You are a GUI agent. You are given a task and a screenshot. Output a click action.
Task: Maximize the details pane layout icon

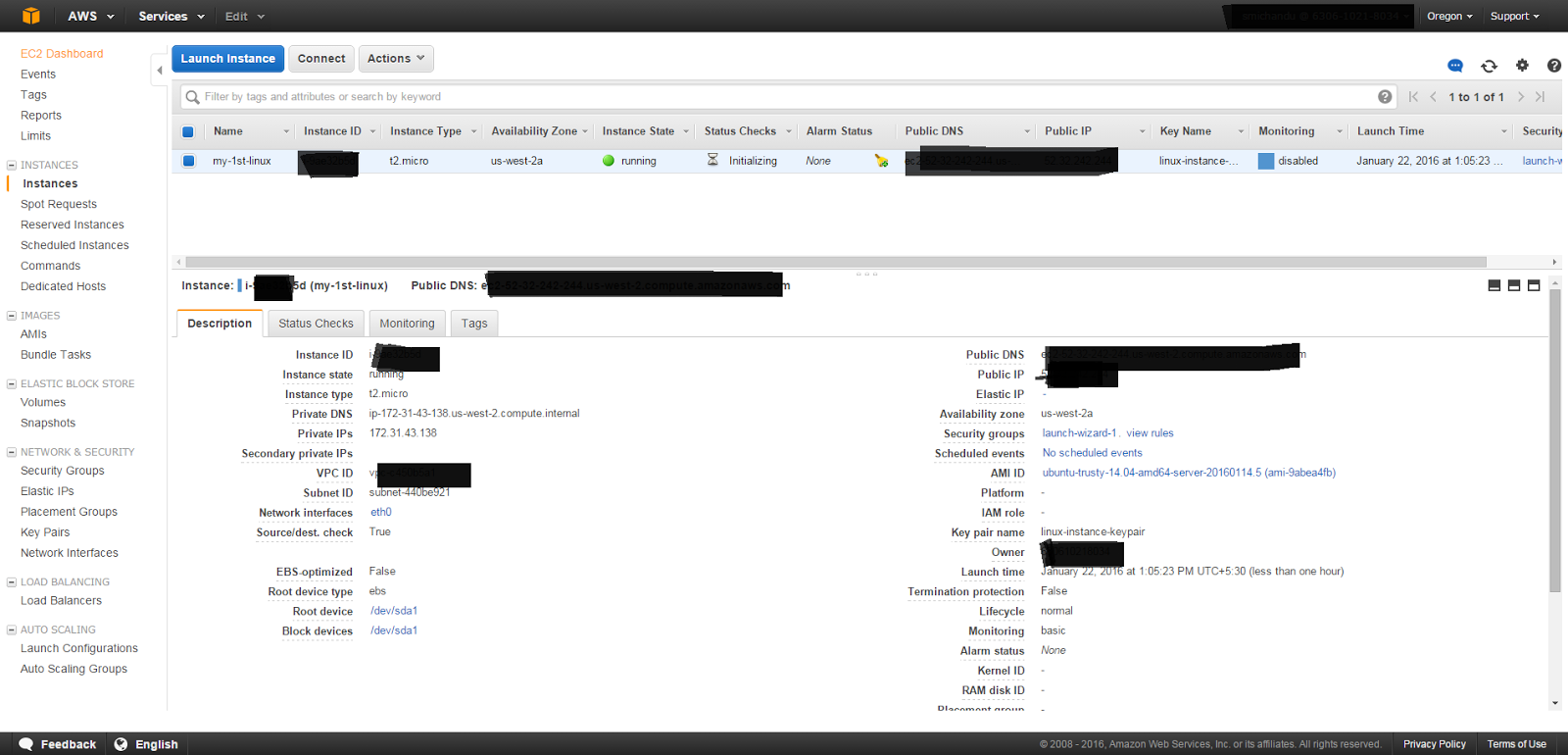tap(1534, 285)
